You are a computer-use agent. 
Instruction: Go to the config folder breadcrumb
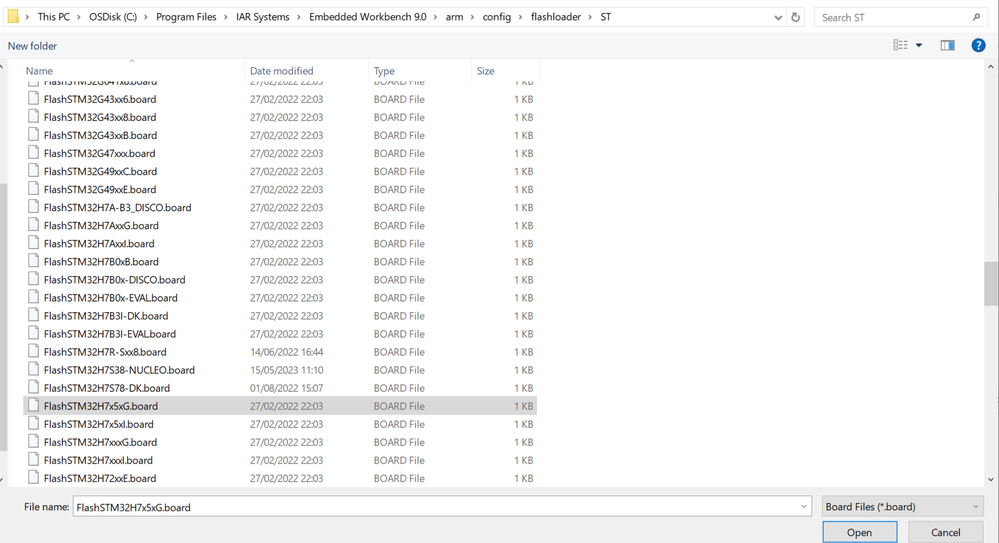tap(497, 17)
